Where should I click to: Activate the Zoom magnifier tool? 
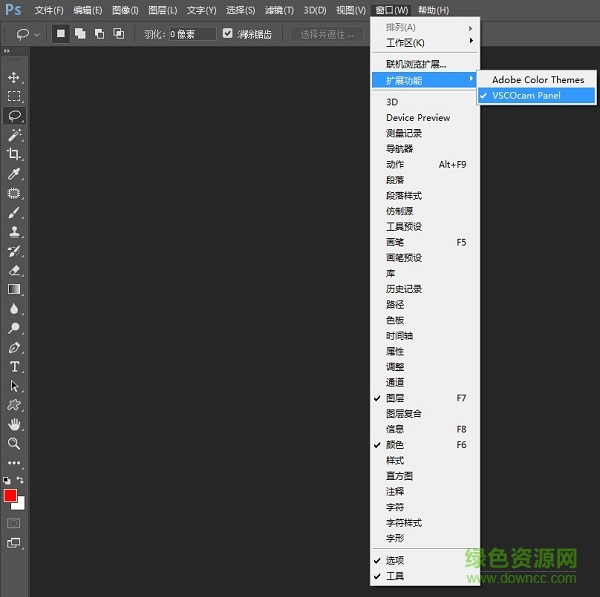14,443
